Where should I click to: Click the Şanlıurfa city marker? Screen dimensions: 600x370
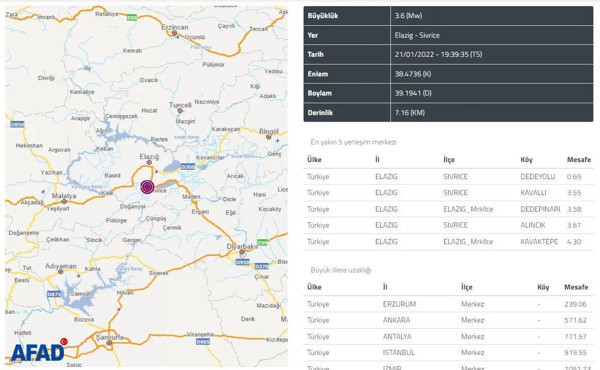[109, 343]
